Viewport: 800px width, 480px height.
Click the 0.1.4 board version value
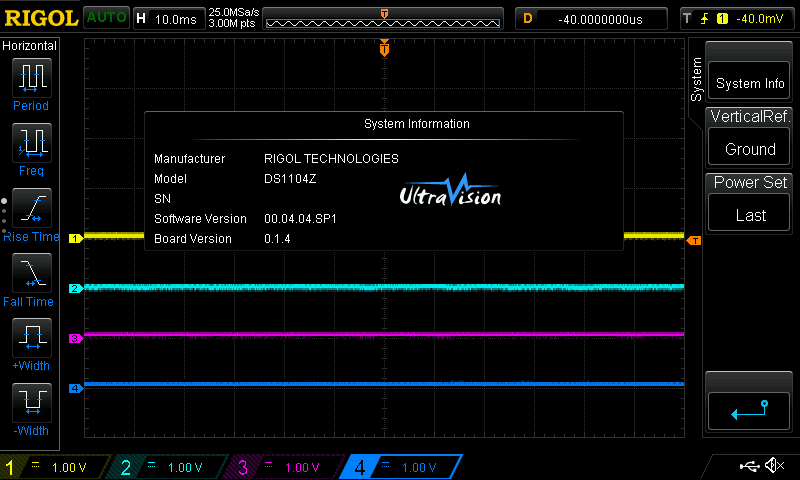tap(277, 239)
